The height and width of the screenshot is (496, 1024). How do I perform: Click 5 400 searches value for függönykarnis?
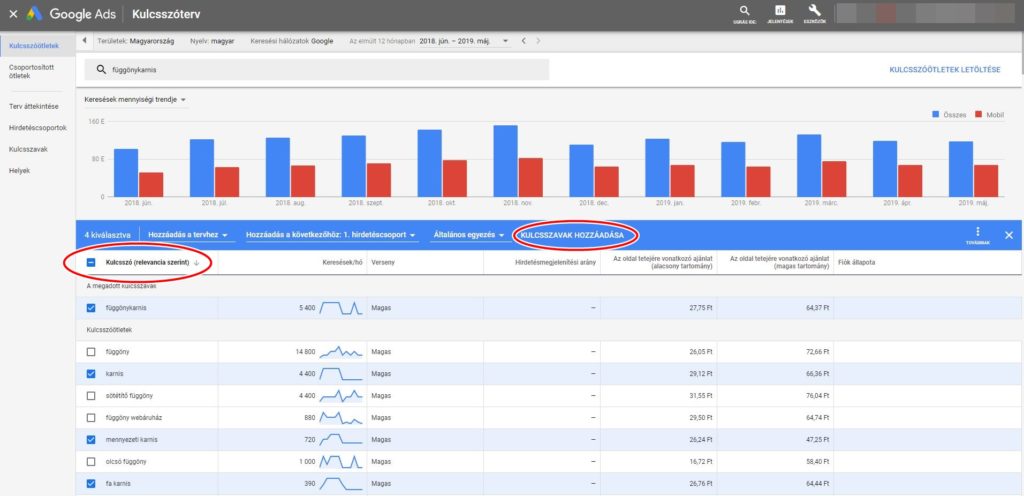[306, 307]
